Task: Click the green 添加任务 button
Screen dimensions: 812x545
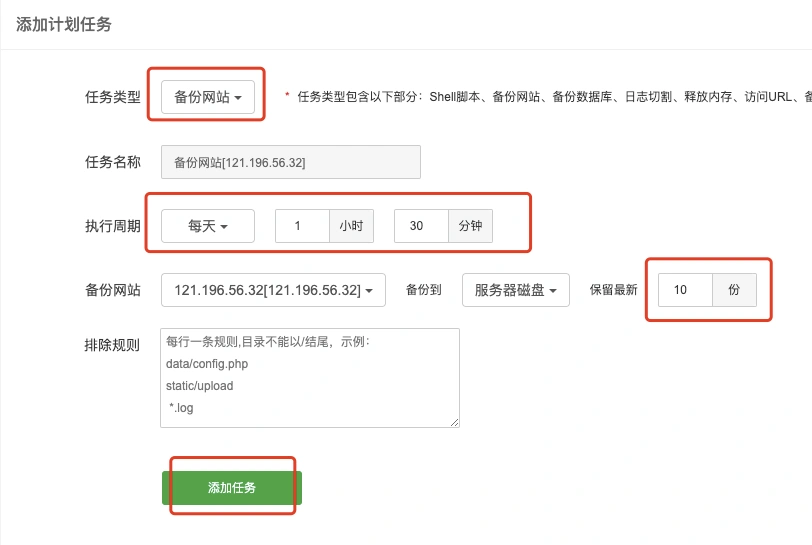Action: 232,487
